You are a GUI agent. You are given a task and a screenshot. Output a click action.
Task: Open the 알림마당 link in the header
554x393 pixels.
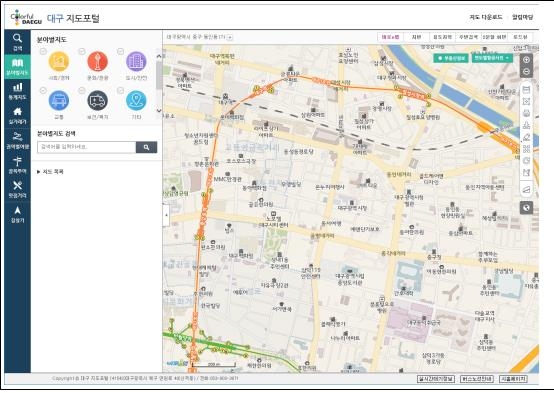523,17
